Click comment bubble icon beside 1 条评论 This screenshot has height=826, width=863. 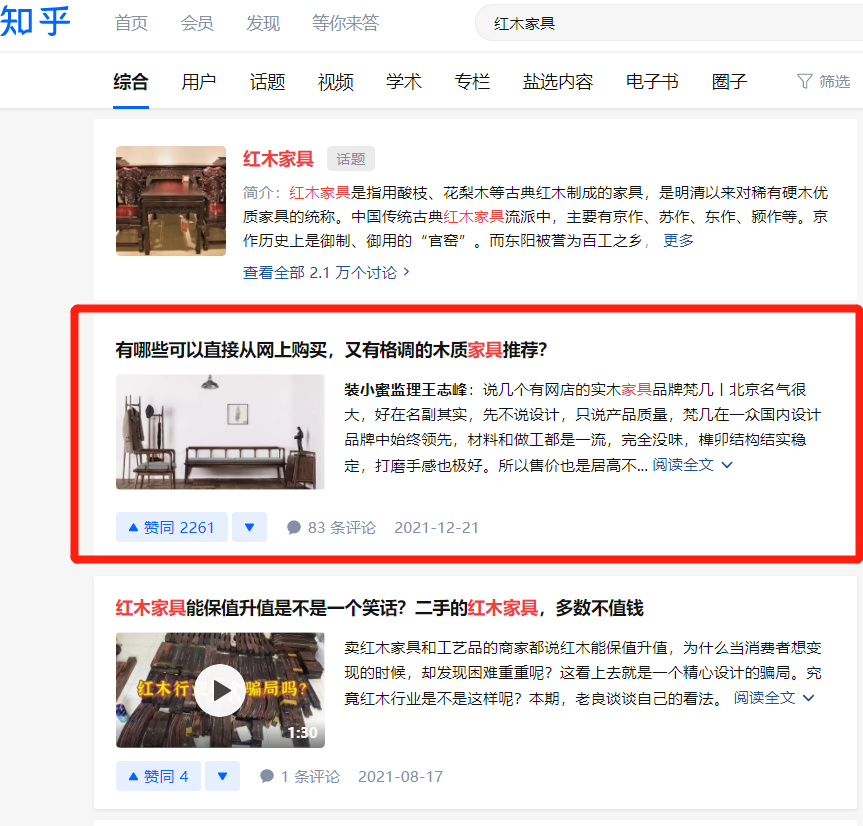tap(267, 776)
